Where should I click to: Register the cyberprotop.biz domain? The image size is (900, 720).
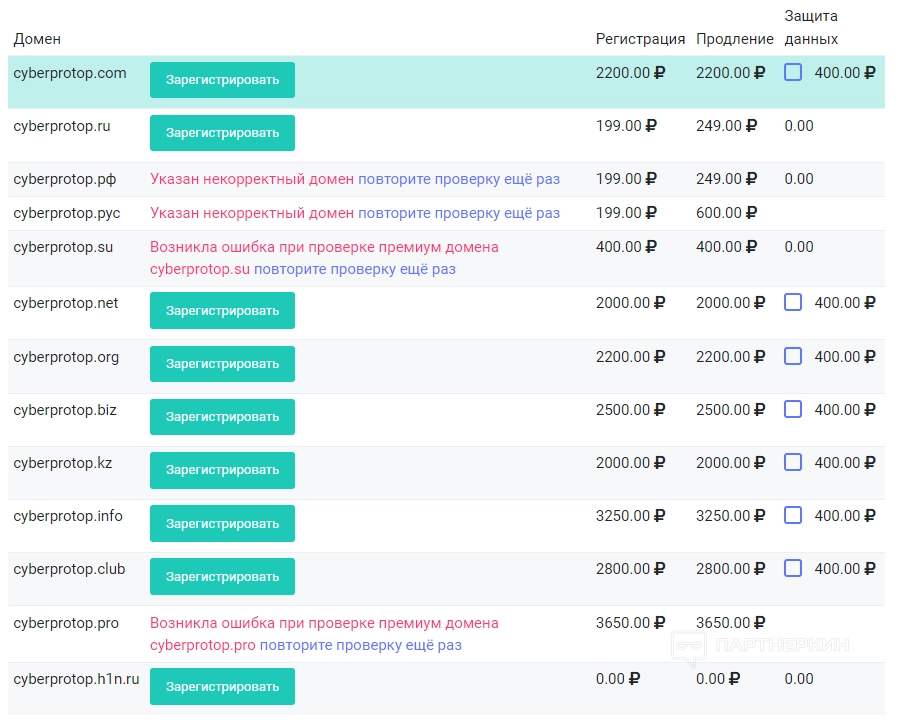tap(222, 417)
